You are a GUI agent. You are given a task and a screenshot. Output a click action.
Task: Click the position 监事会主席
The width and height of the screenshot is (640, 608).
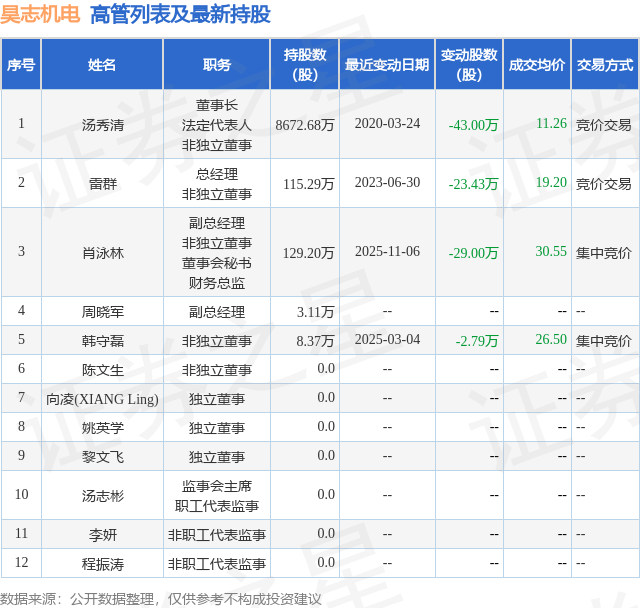tap(217, 486)
